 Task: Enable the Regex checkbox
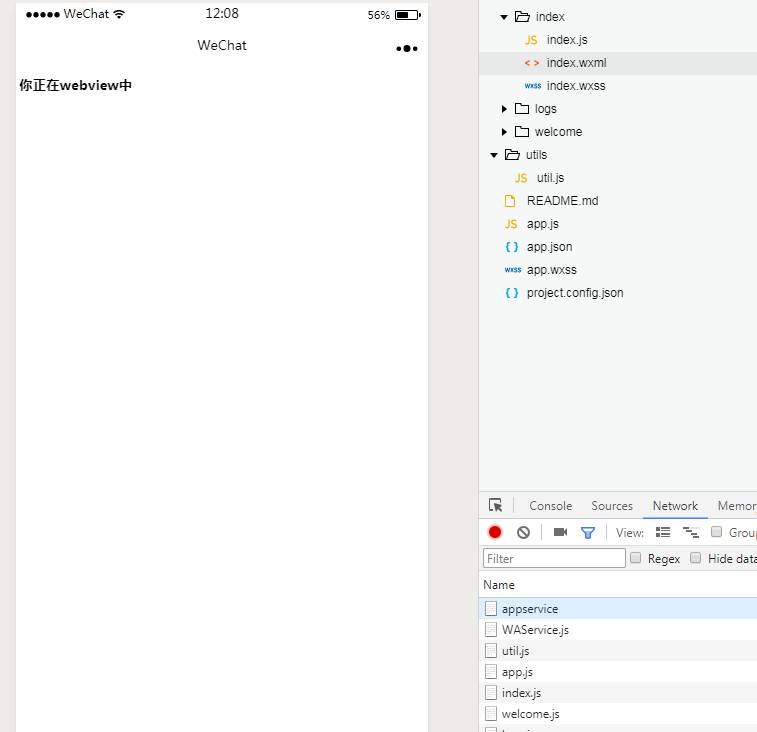636,558
